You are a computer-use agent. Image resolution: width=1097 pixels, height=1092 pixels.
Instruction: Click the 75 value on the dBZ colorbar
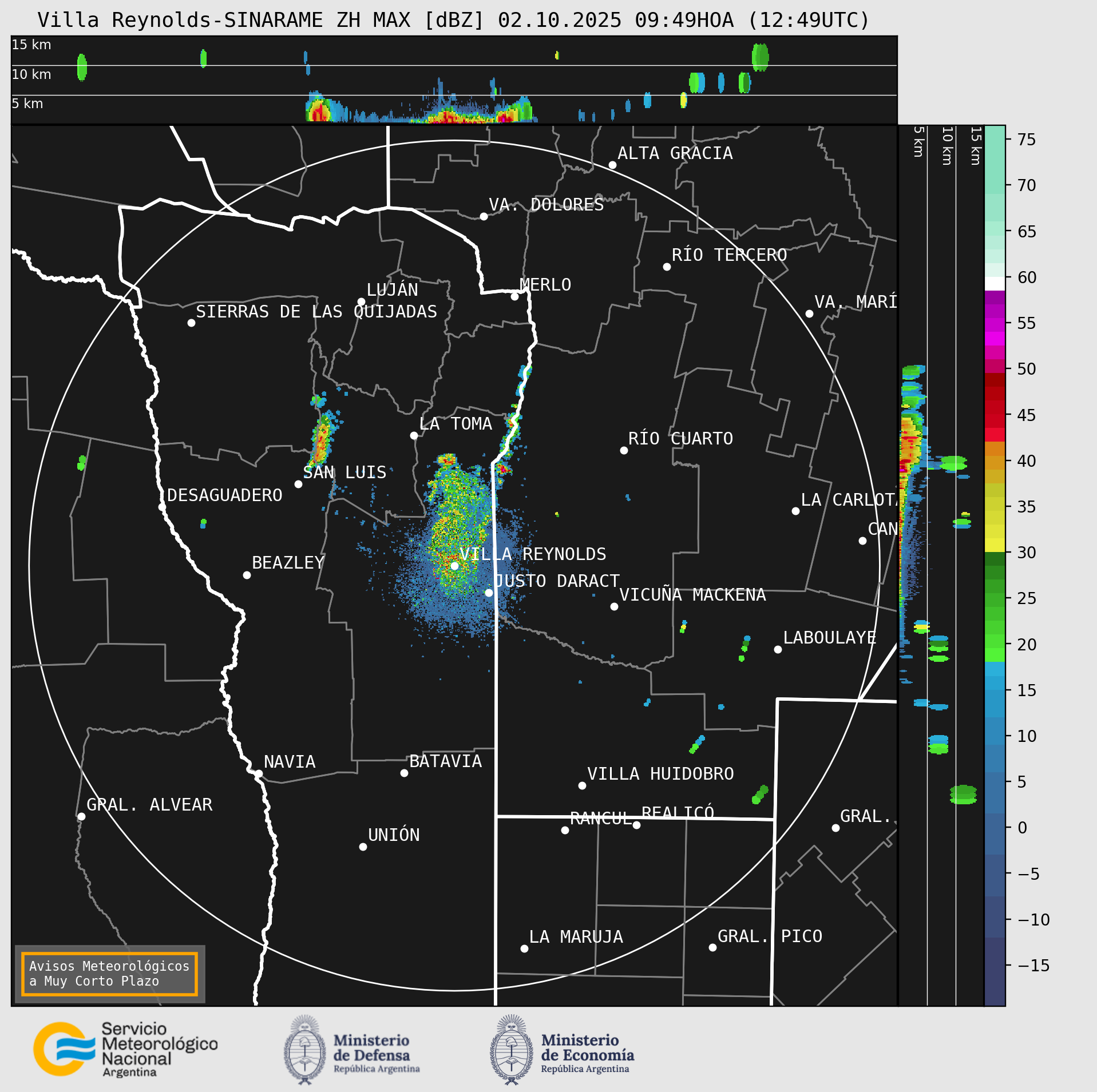click(x=1027, y=140)
